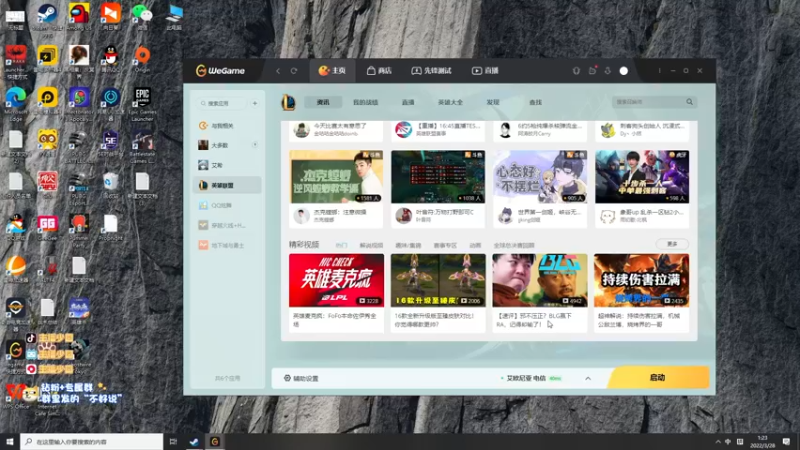Select 地下城与勇士 in the sidebar
The image size is (800, 450).
coord(227,245)
